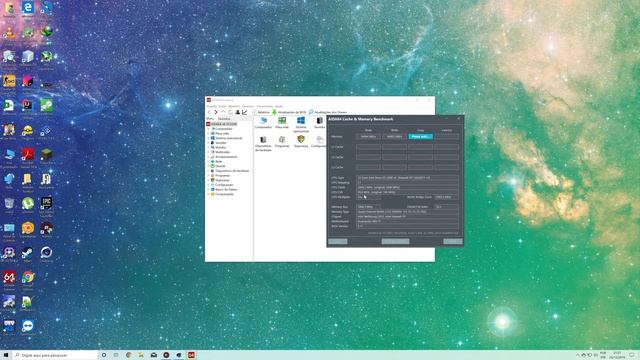Expand the Placa mãe tree node arrow

point(209,133)
